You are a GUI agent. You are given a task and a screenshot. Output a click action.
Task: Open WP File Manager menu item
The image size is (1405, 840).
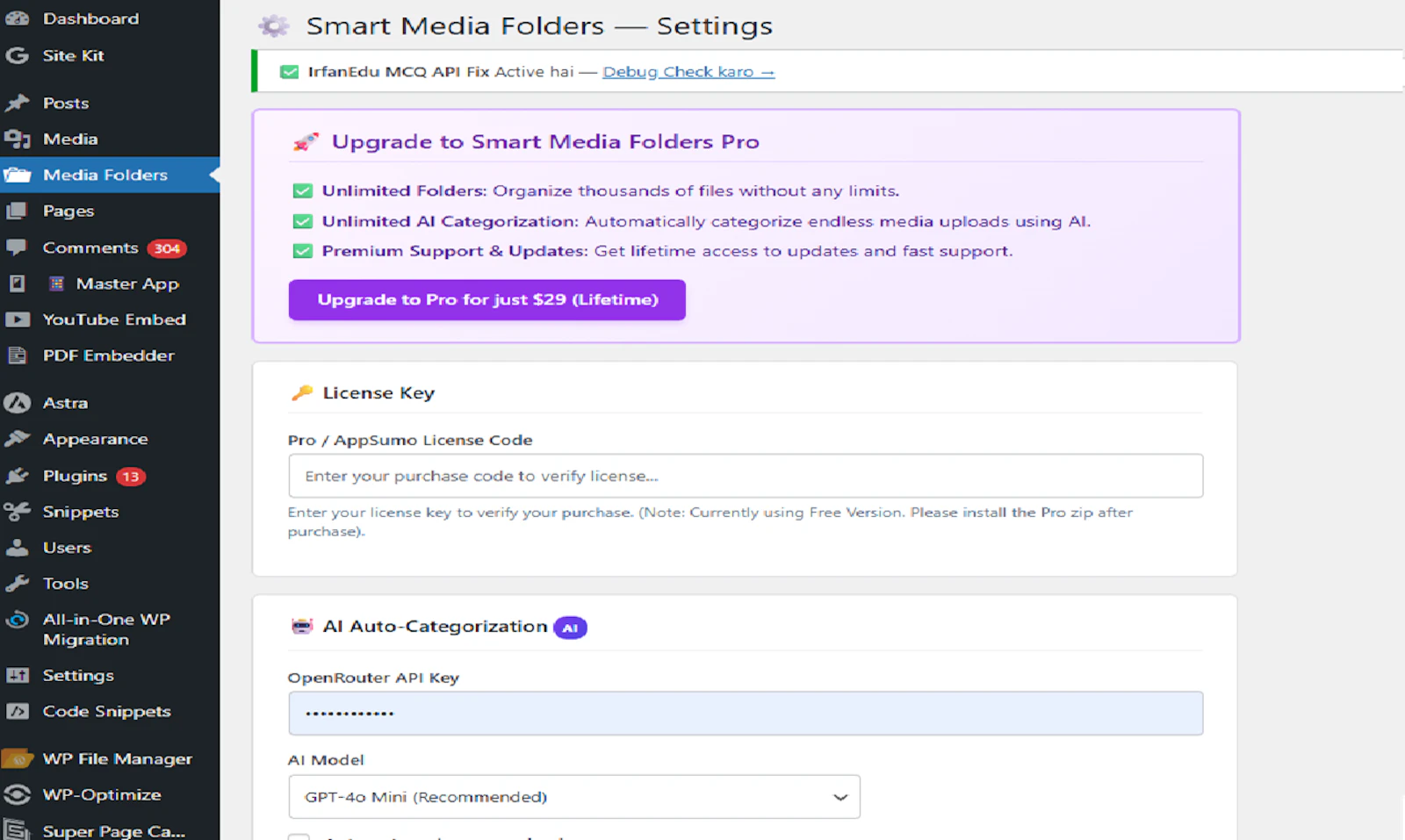(x=117, y=758)
